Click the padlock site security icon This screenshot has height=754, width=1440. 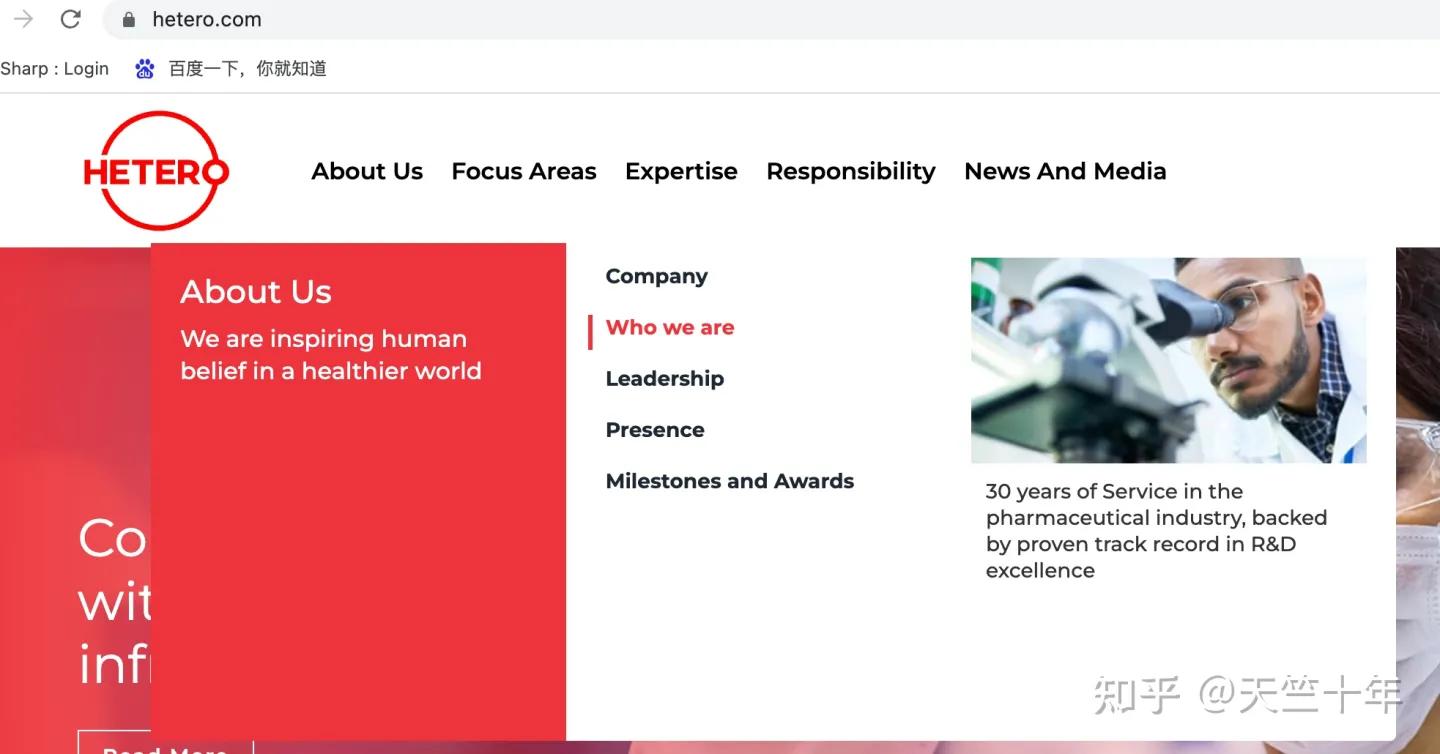tap(129, 20)
